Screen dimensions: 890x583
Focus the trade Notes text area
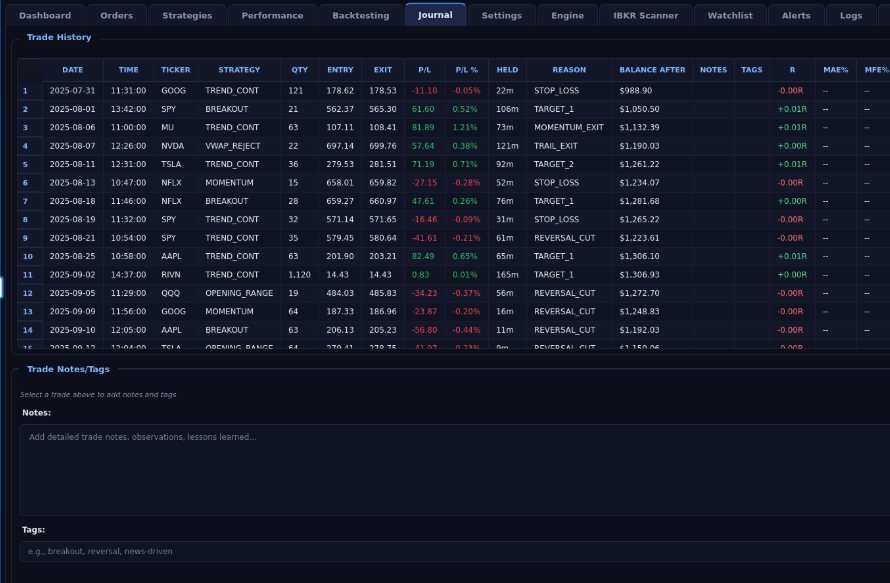pyautogui.click(x=455, y=470)
